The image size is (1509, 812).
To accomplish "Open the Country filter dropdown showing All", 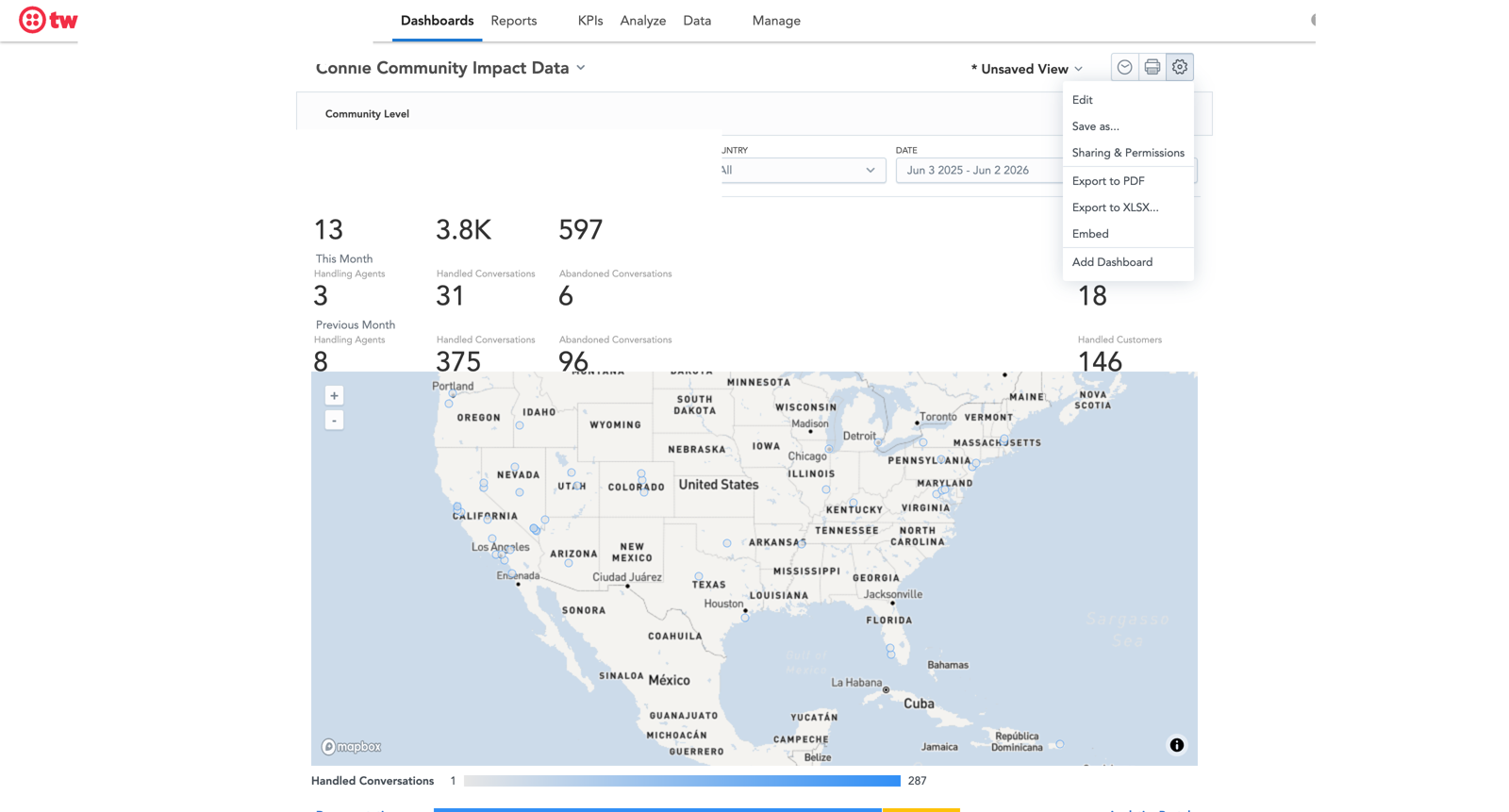I will click(x=803, y=171).
